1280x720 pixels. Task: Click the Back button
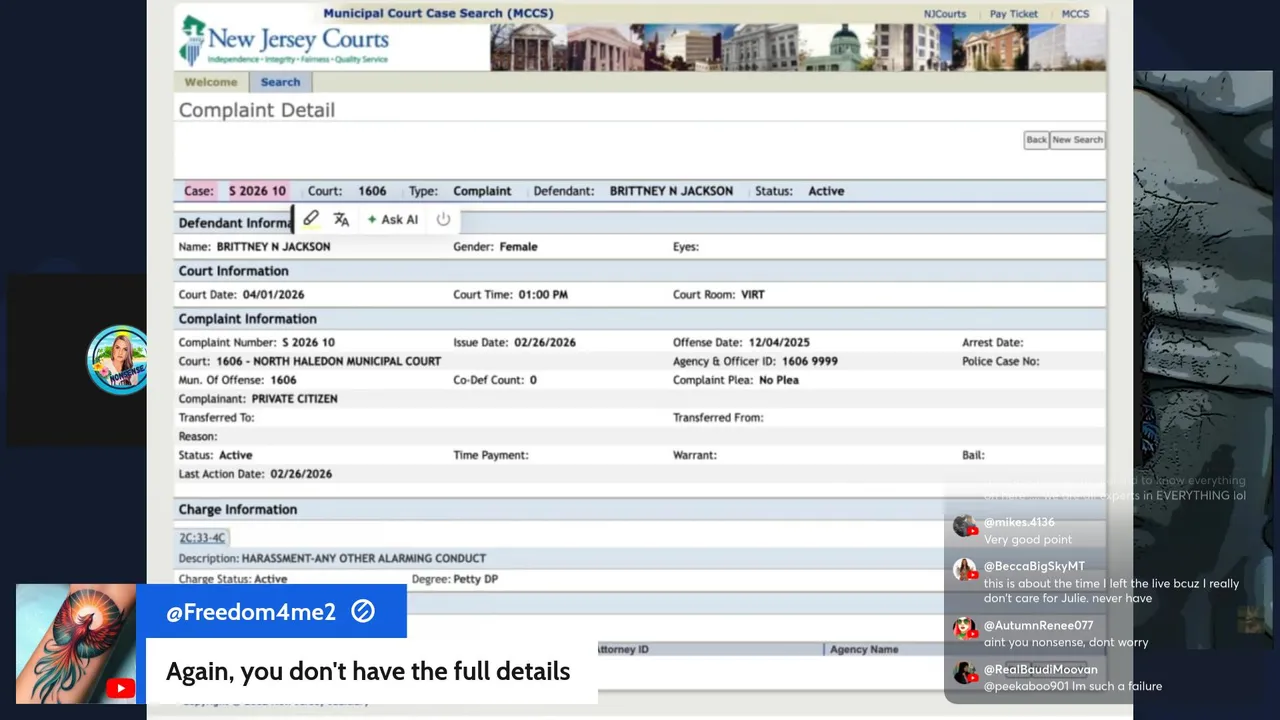(1036, 140)
